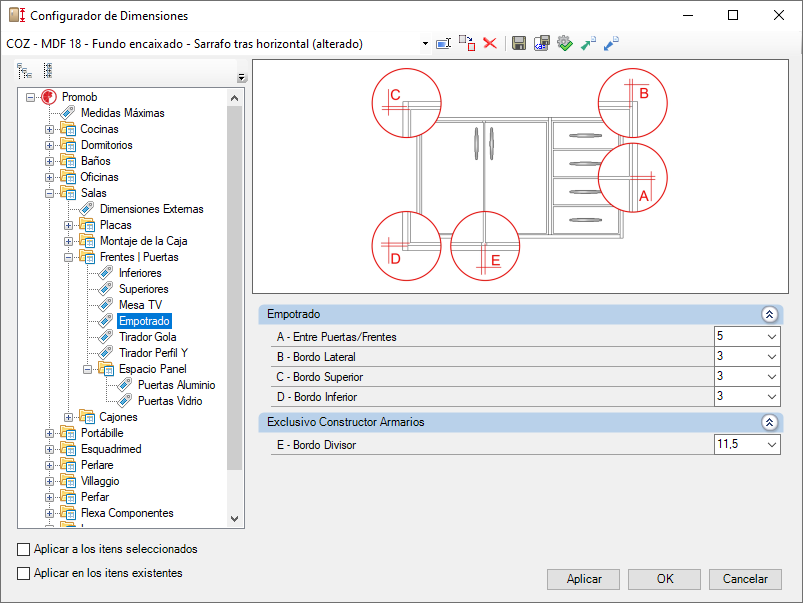Screen dimensions: 803x603
Task: Click the 'C - Bordo Superior' row label
Action: coord(320,377)
